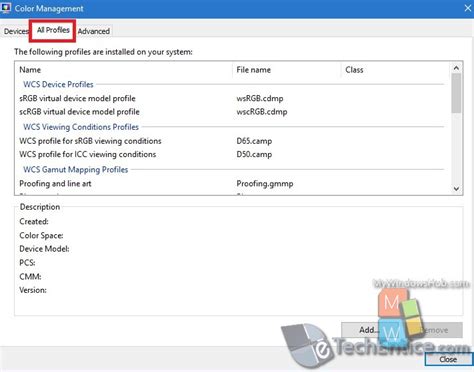
Task: Switch to the Devices tab
Action: coord(15,31)
